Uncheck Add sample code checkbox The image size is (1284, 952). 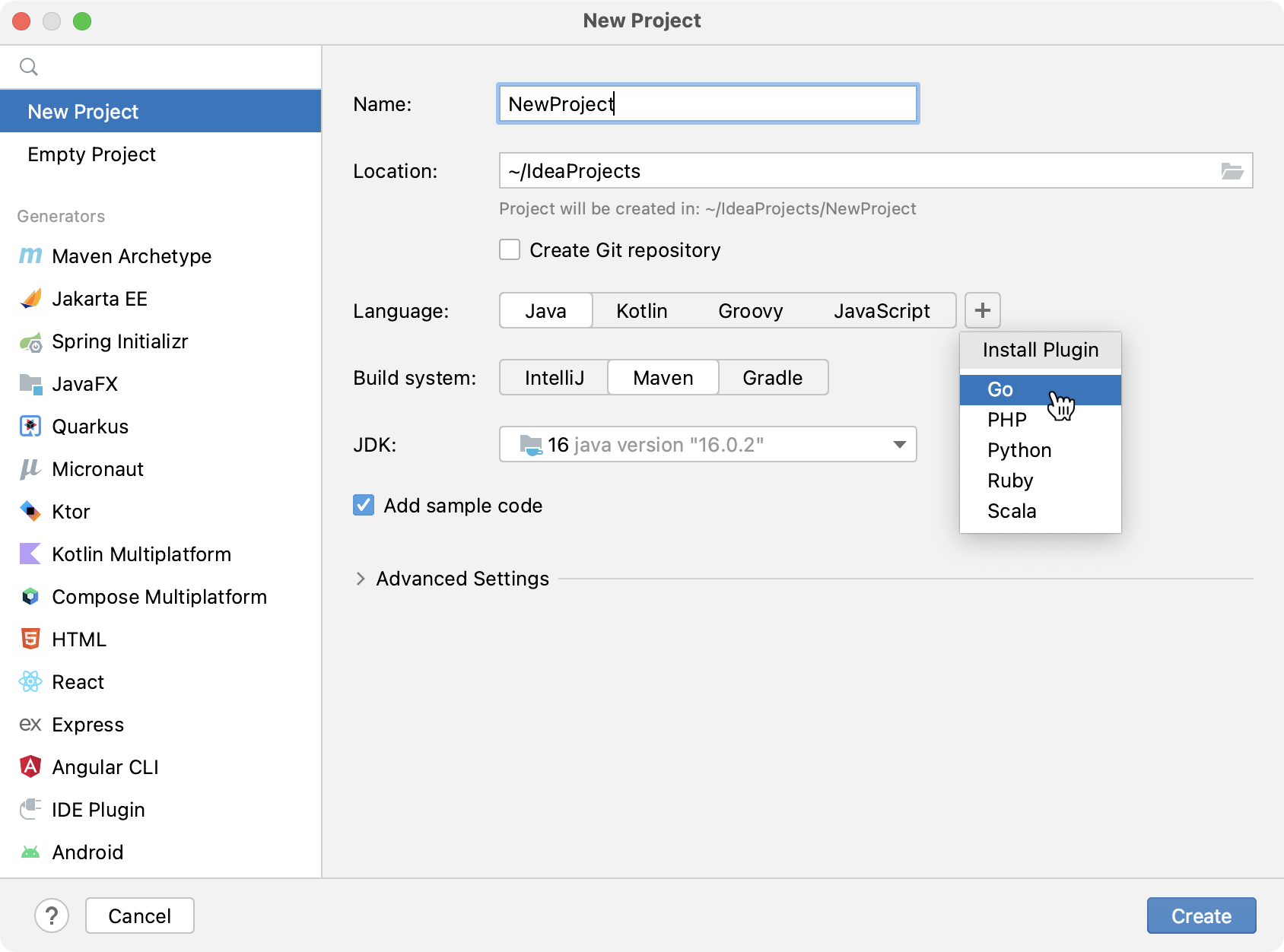[x=364, y=506]
